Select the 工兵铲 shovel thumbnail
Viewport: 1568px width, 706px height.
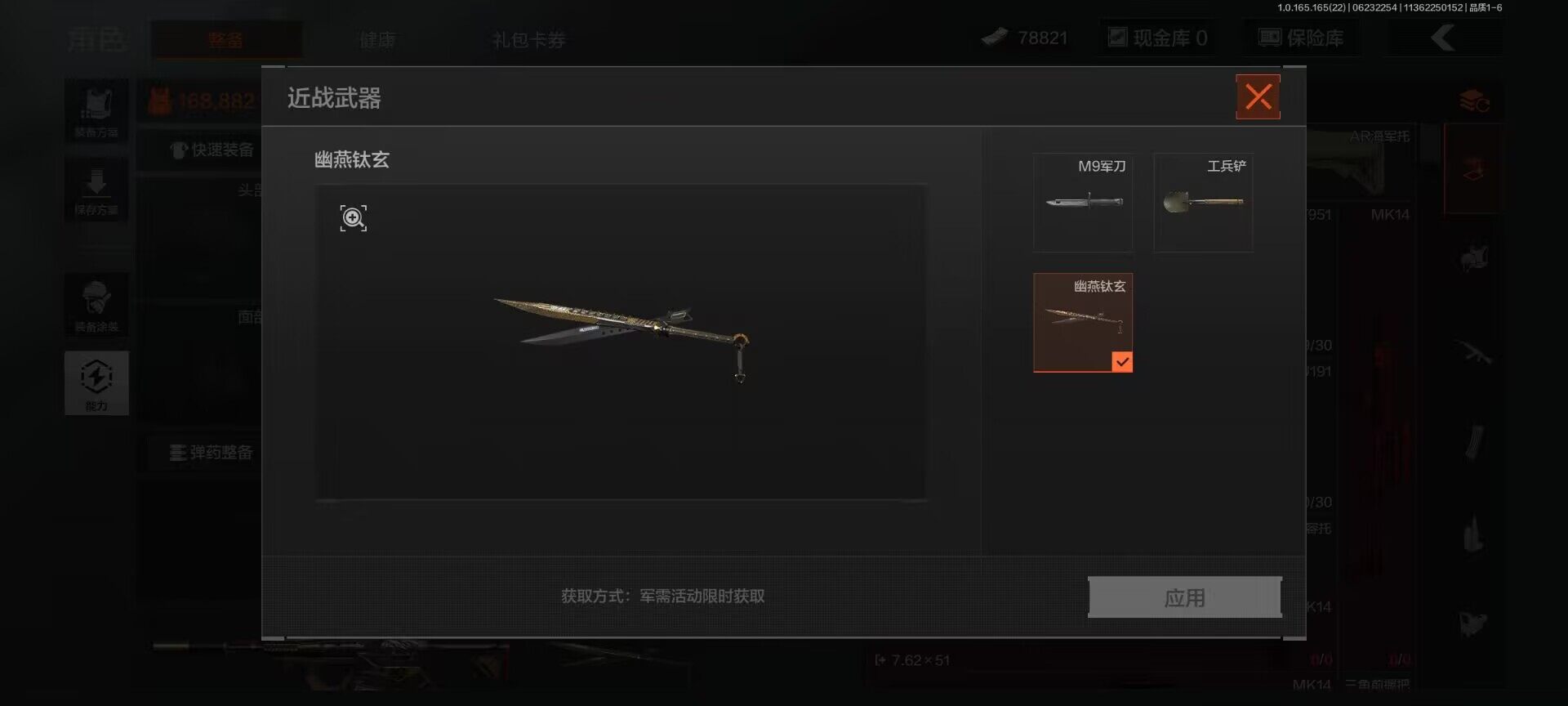1203,203
